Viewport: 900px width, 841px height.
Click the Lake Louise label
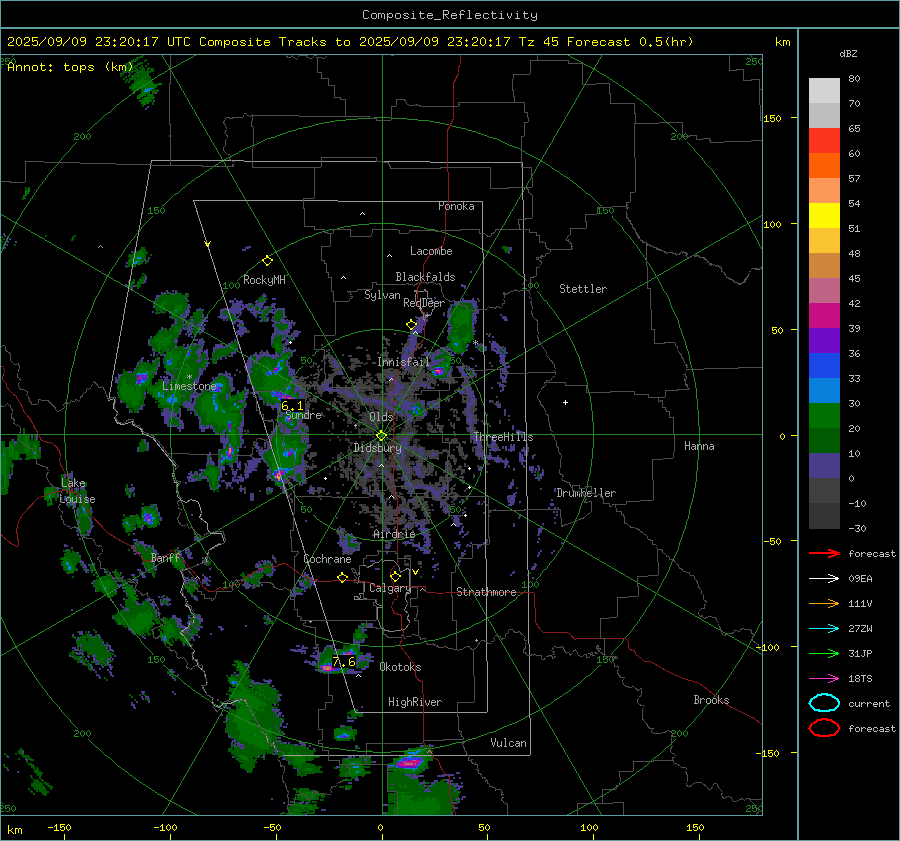(77, 491)
